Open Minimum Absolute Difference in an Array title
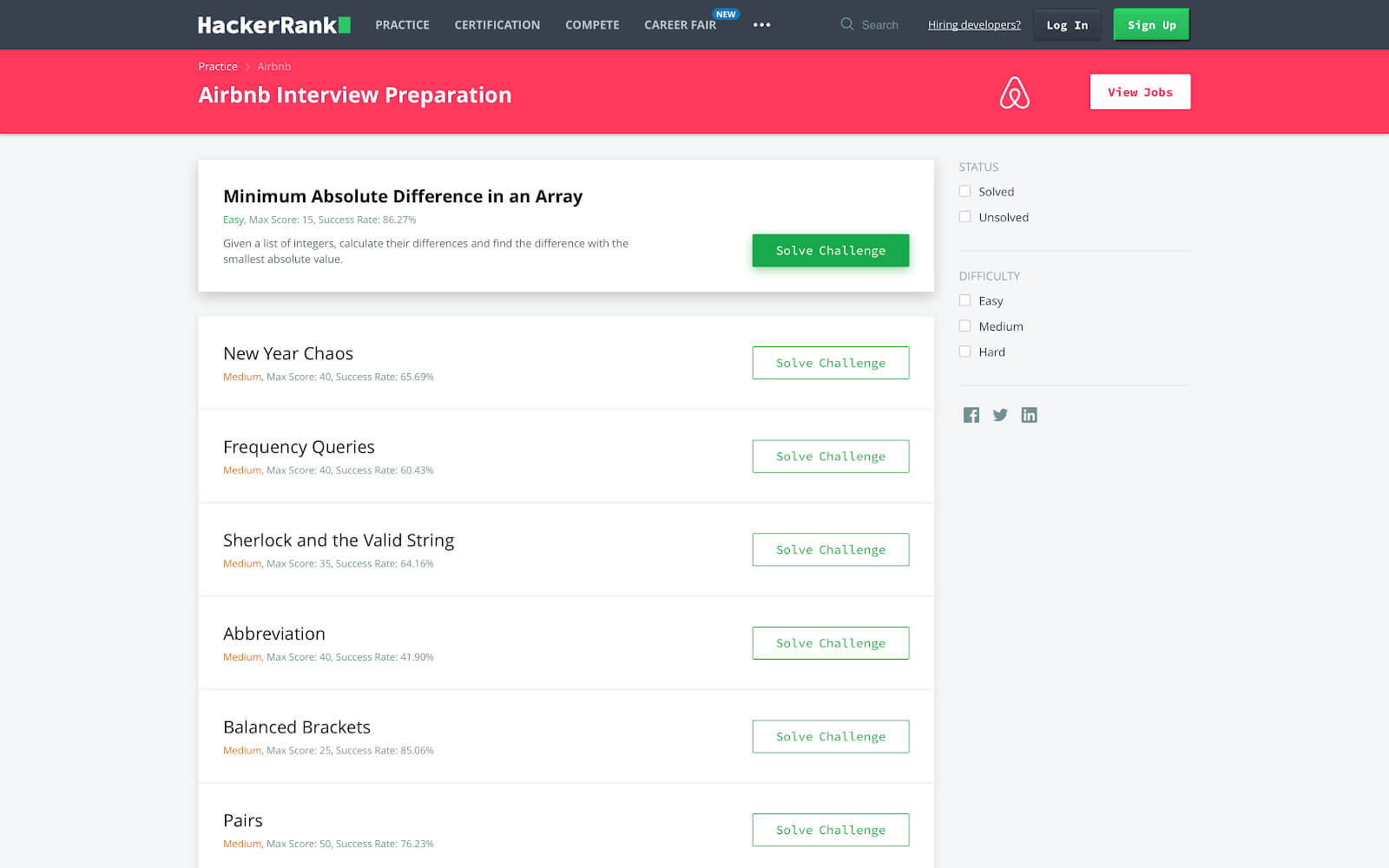The image size is (1389, 868). (x=403, y=196)
